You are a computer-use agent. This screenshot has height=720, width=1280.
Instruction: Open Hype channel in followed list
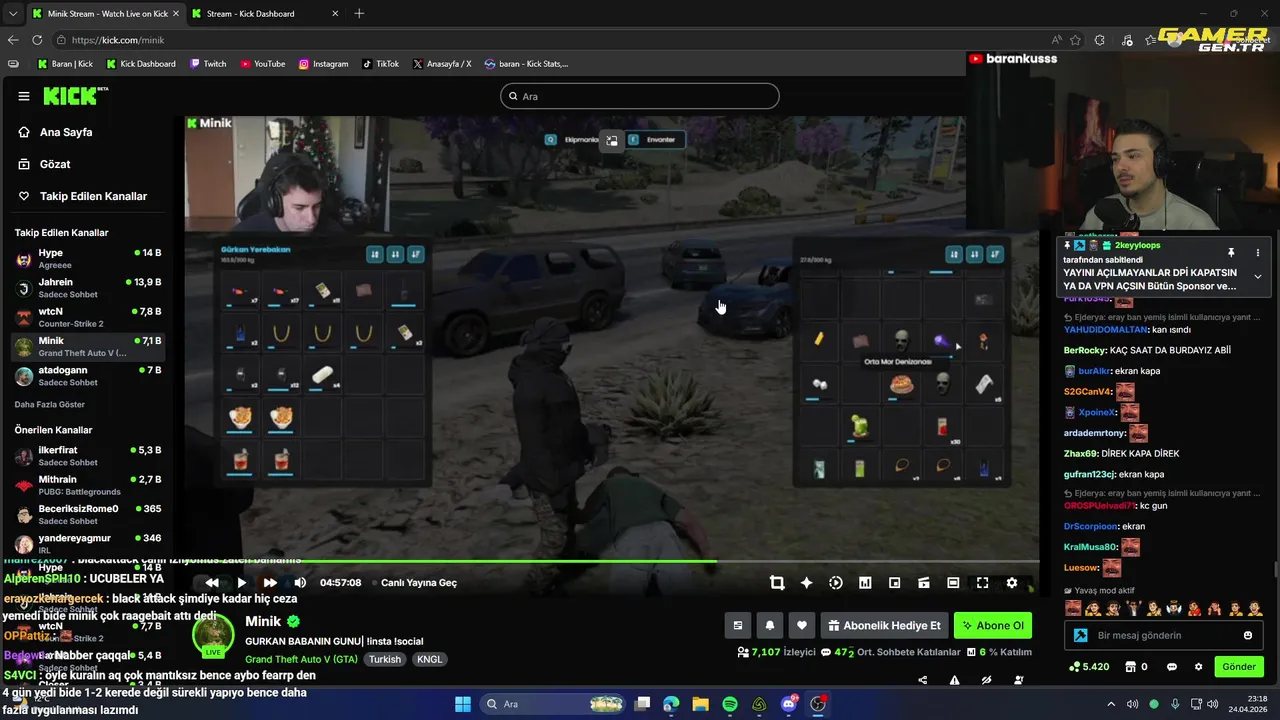point(88,259)
